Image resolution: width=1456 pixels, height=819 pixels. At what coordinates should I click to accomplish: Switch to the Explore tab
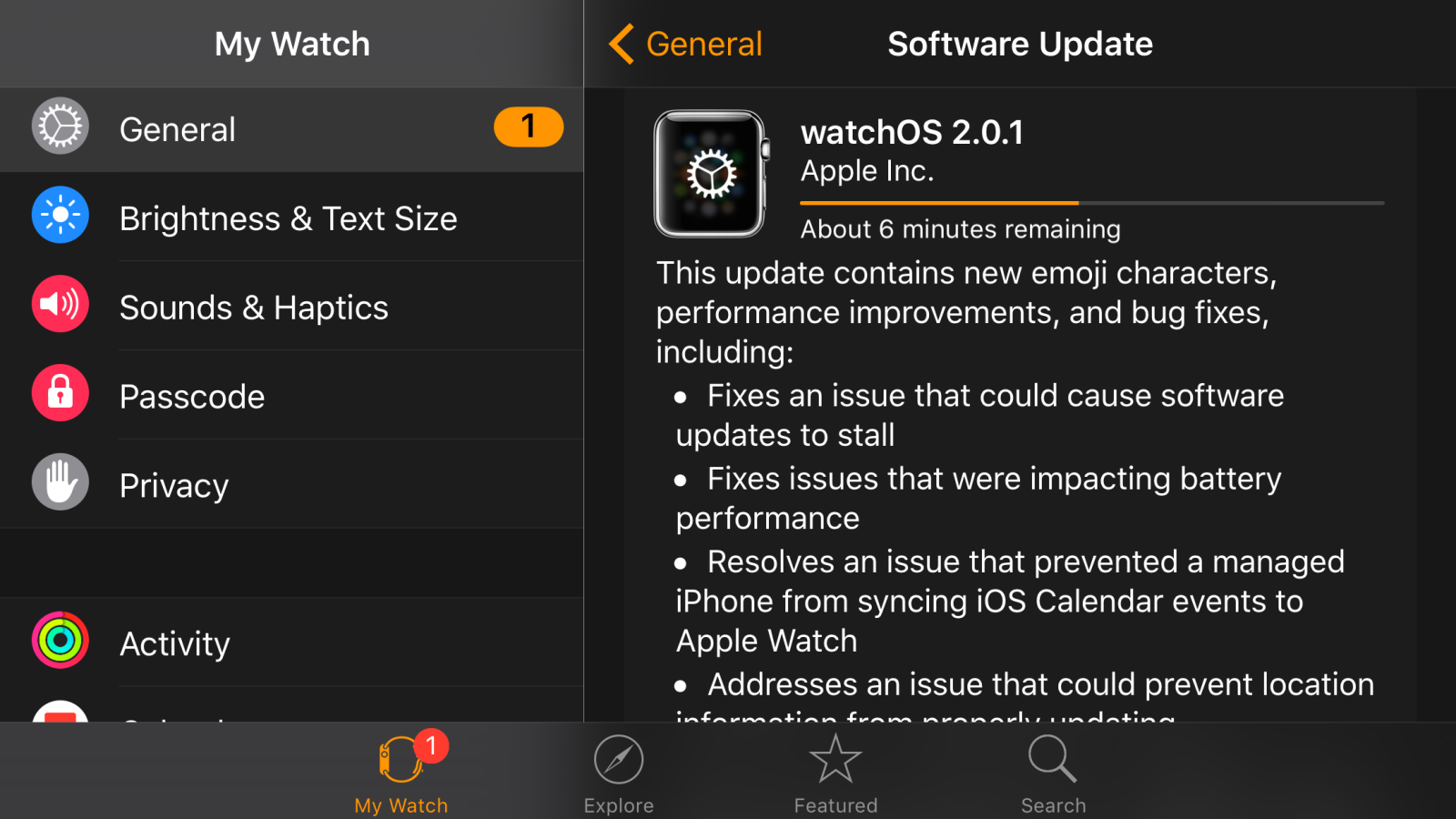(618, 773)
